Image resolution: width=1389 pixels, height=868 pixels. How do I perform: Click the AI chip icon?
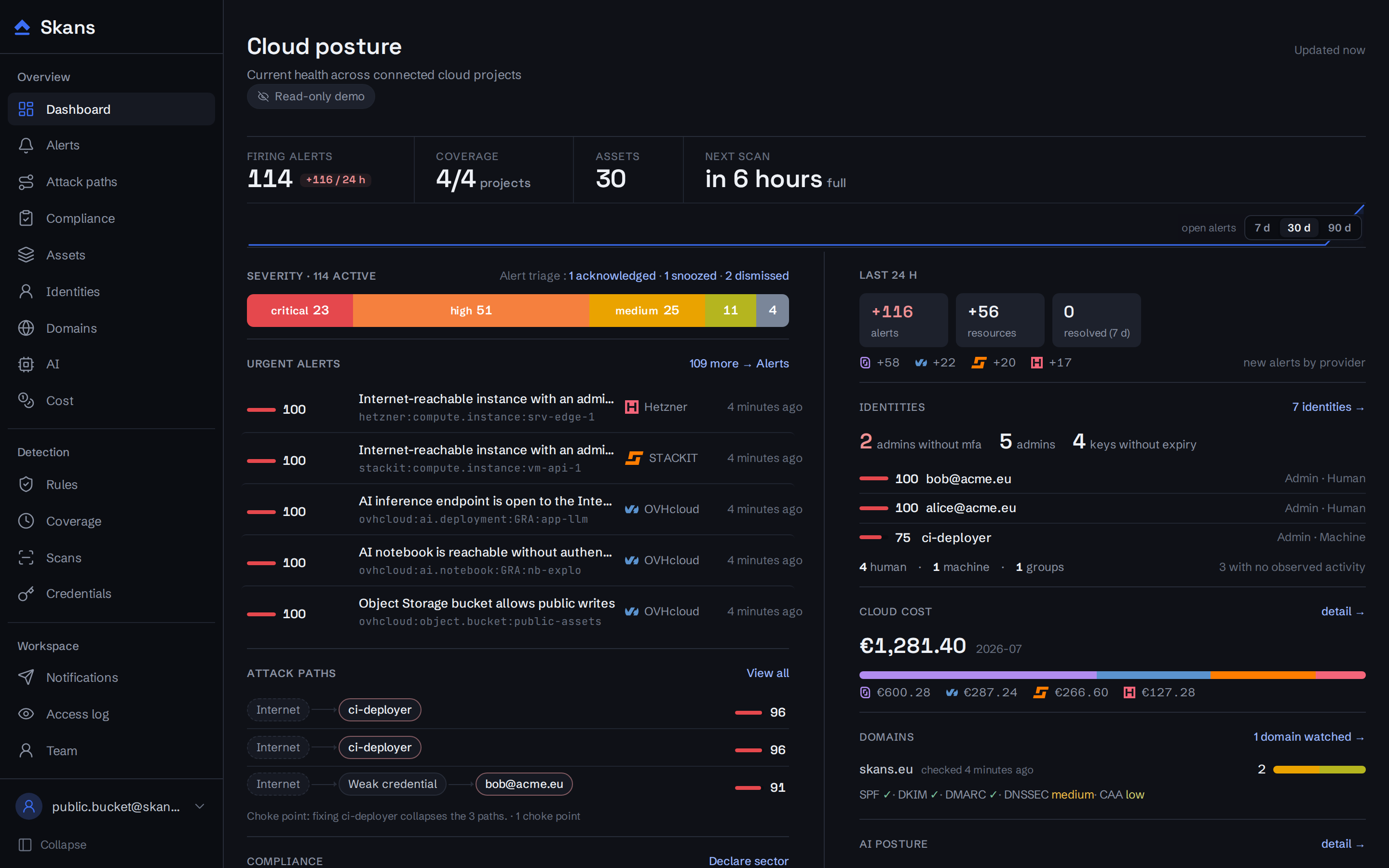26,364
